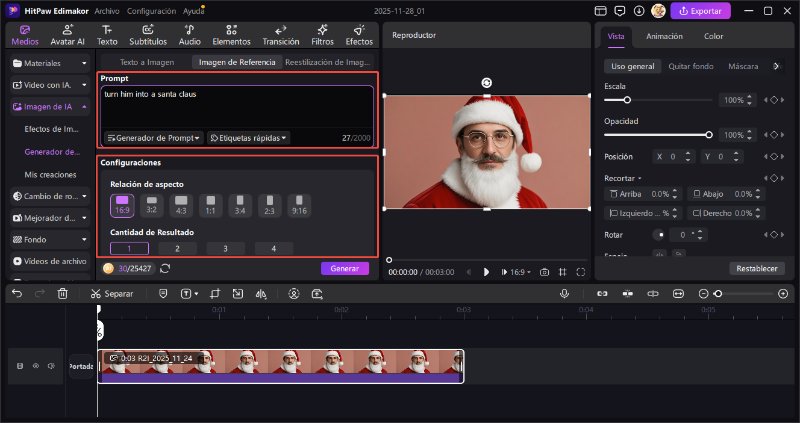This screenshot has height=423, width=800.
Task: Open the Configuración menu
Action: click(152, 11)
